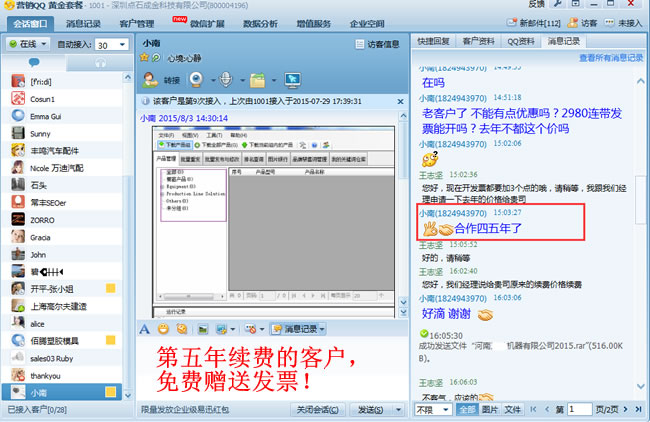The image size is (650, 422).
Task: Insert a picture into the message
Action: click(x=203, y=330)
